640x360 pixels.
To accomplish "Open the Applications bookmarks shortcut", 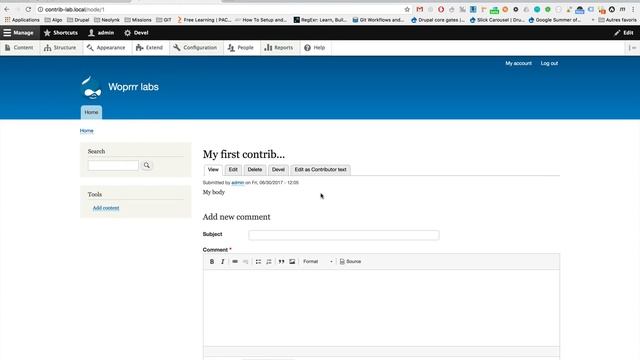I will coord(22,20).
